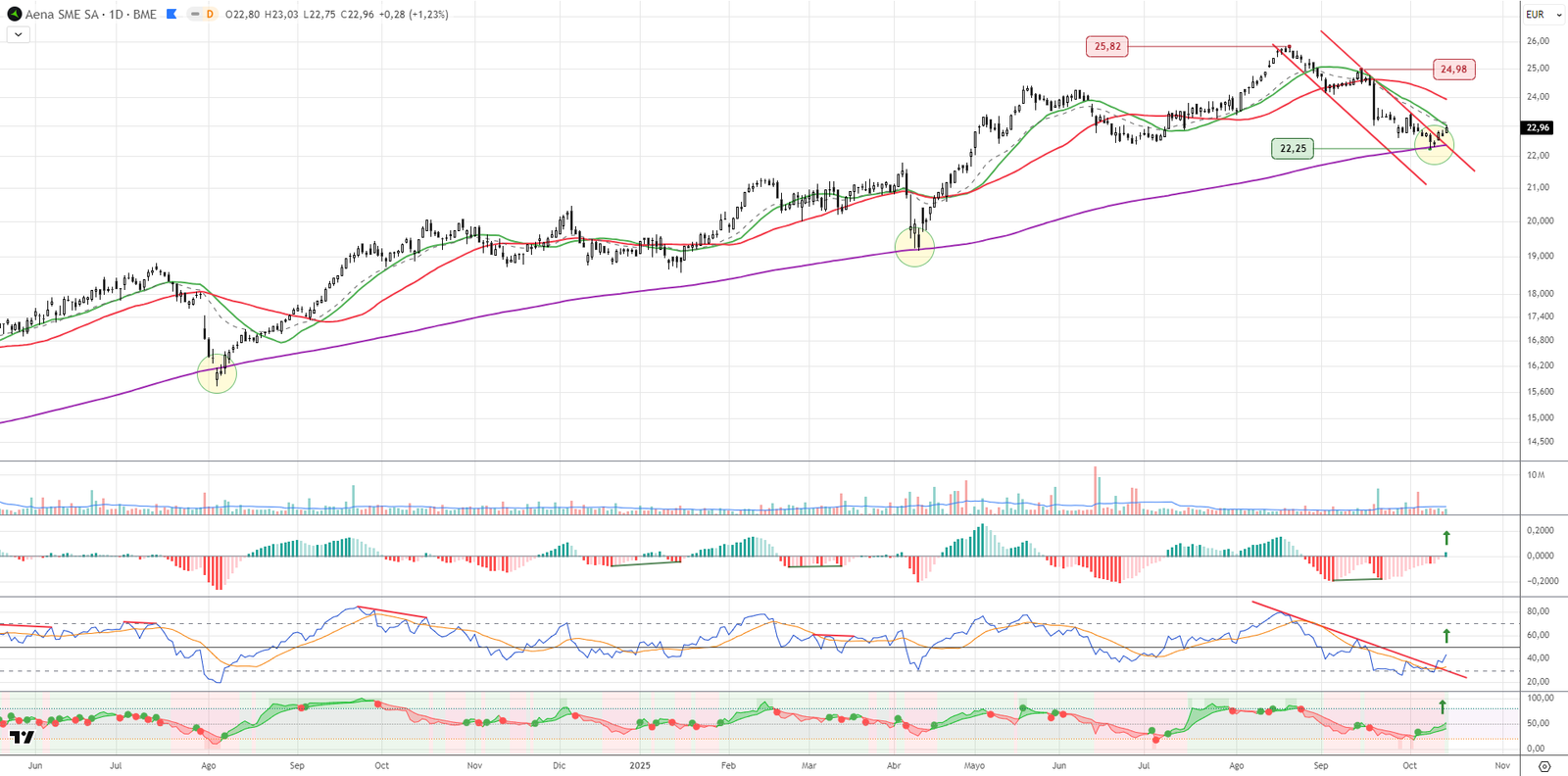Viewport: 1568px width, 776px height.
Task: Select the yellow circle marker at April low
Action: (914, 247)
